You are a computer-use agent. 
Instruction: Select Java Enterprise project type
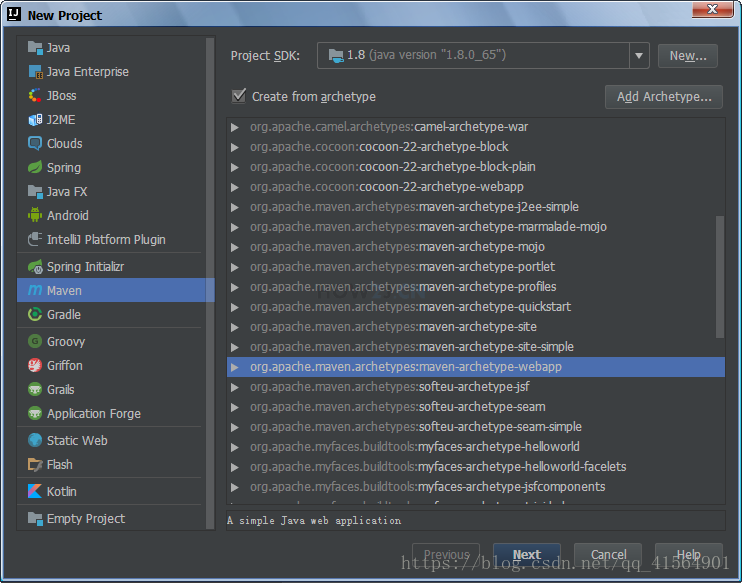coord(112,71)
